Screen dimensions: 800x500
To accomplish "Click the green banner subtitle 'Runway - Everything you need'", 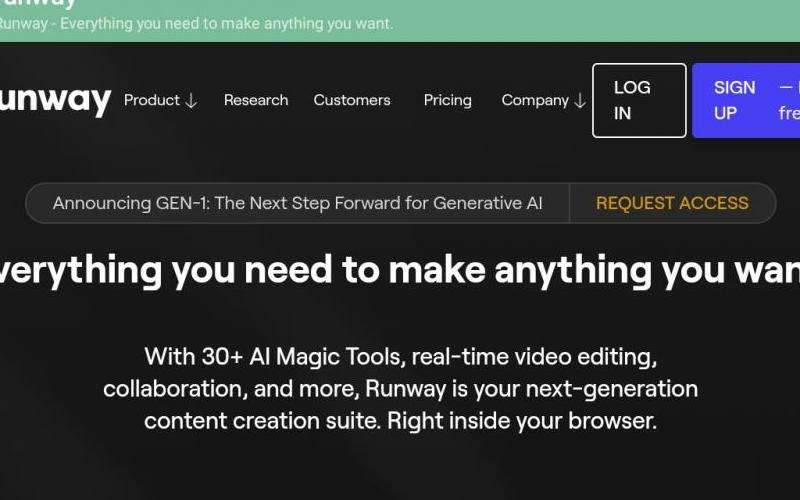I will [x=196, y=24].
